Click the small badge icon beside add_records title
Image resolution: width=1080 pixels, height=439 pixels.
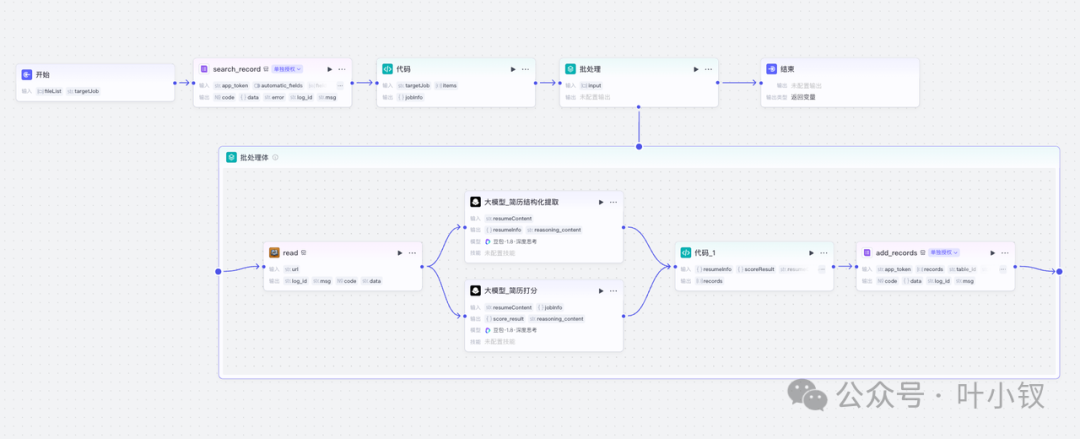(x=923, y=253)
